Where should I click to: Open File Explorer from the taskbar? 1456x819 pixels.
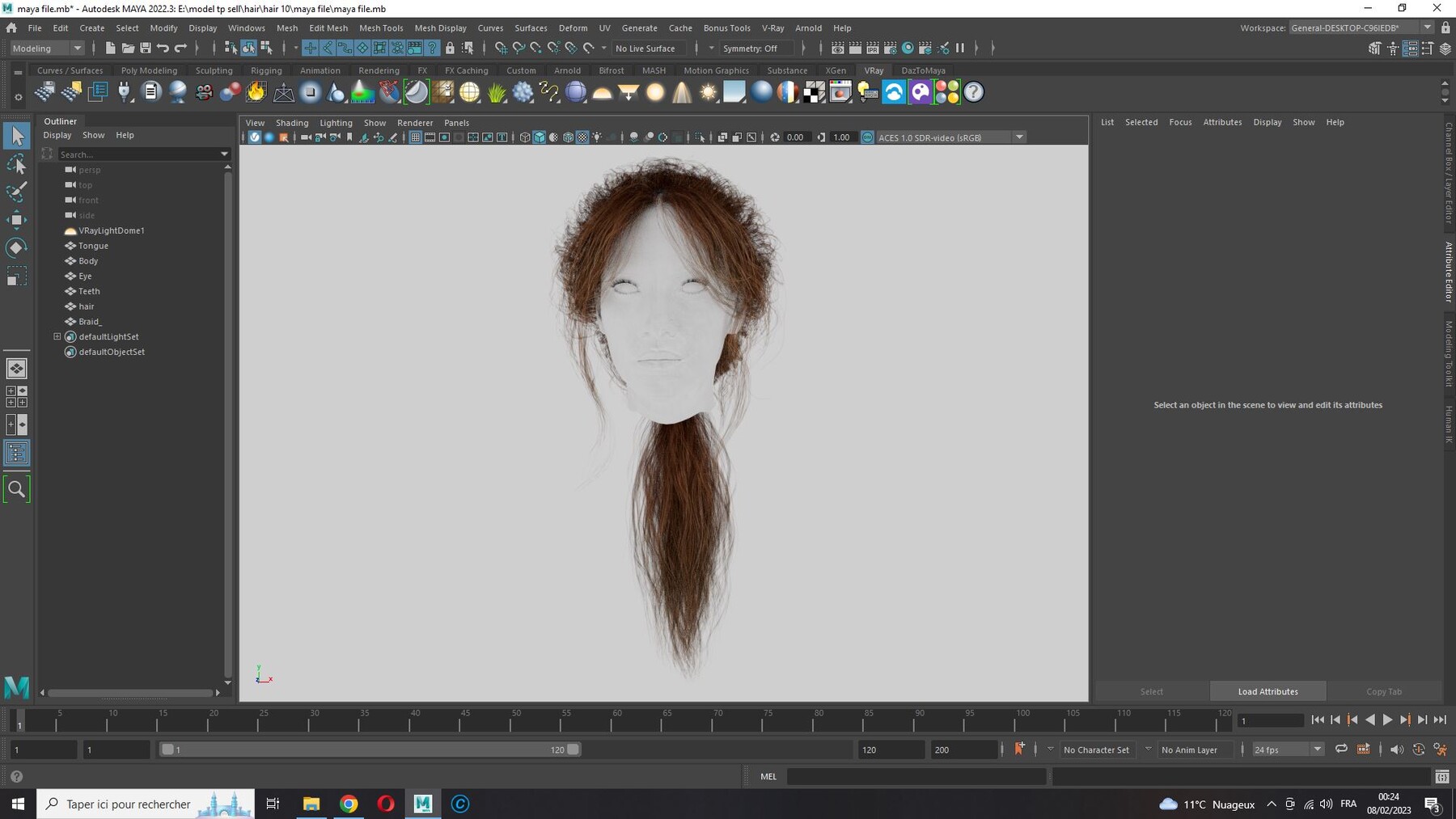tap(311, 804)
